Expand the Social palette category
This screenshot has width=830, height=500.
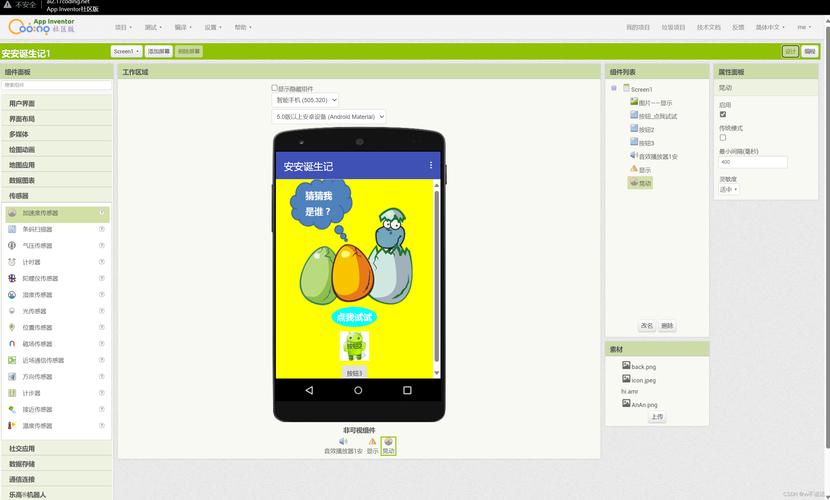(x=57, y=449)
